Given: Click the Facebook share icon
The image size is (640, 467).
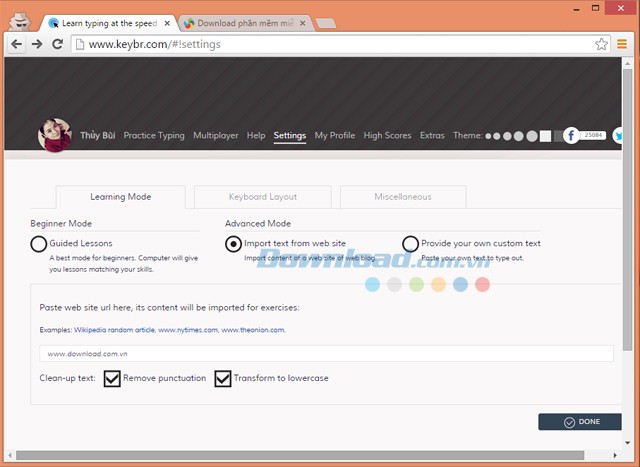Looking at the screenshot, I should coord(571,136).
